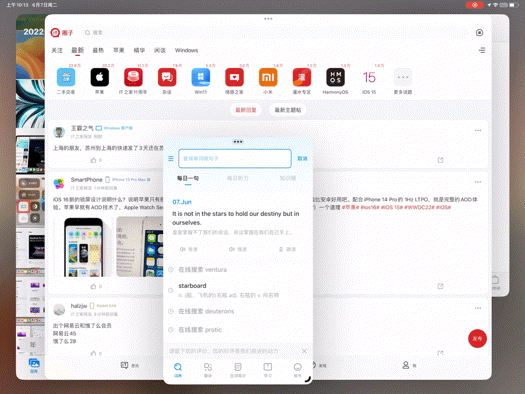Switch to Windows tab

click(x=186, y=50)
